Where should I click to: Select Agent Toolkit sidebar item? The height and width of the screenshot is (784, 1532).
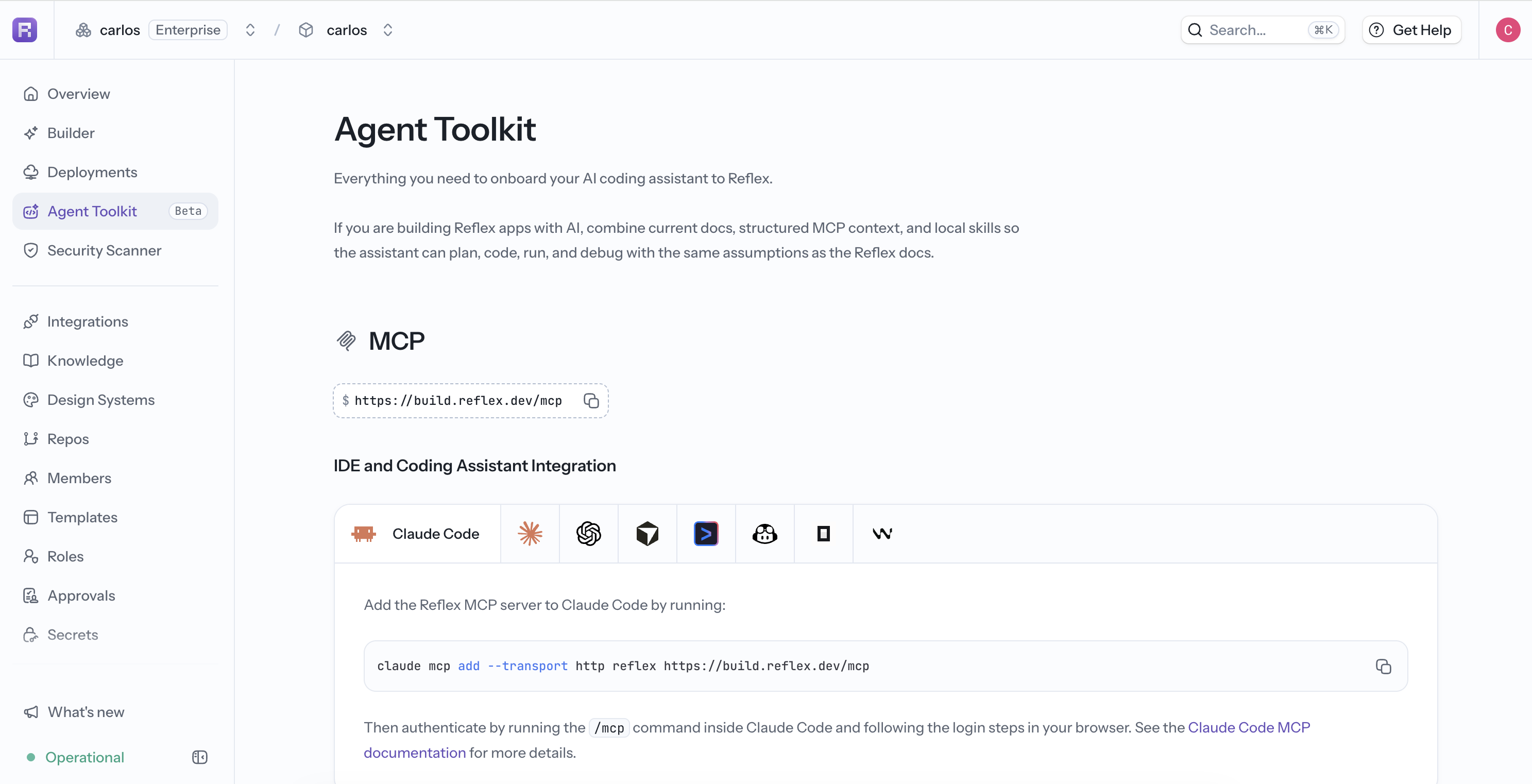pyautogui.click(x=115, y=211)
